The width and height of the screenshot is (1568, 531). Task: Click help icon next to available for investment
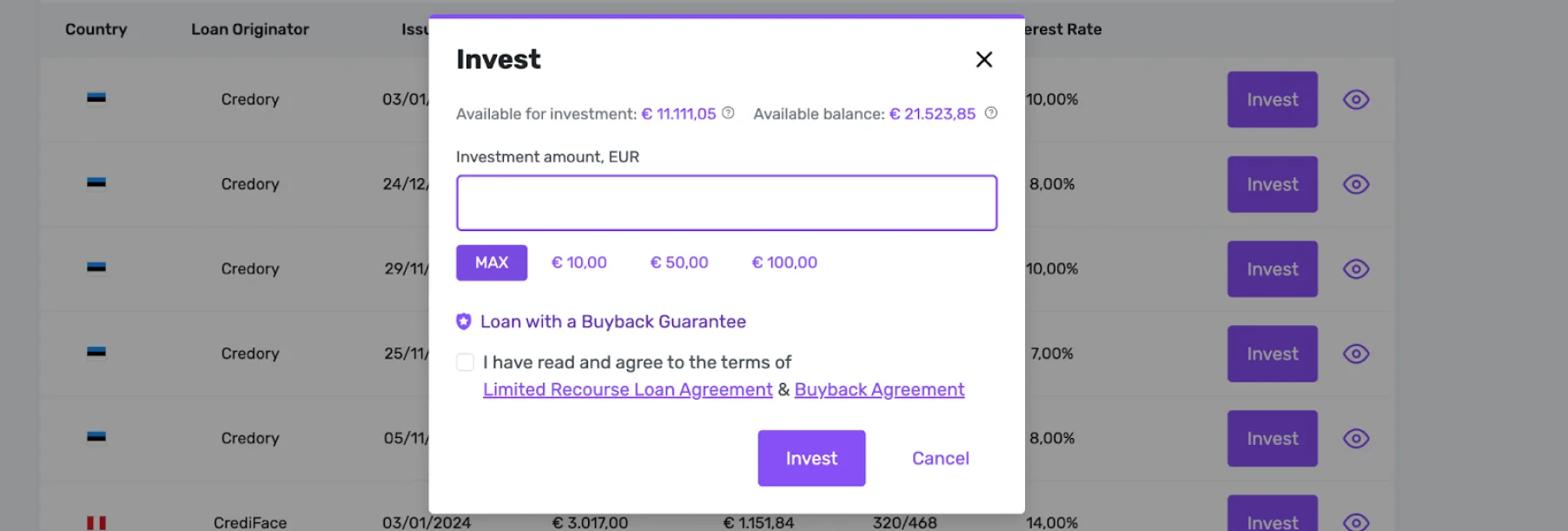click(728, 113)
